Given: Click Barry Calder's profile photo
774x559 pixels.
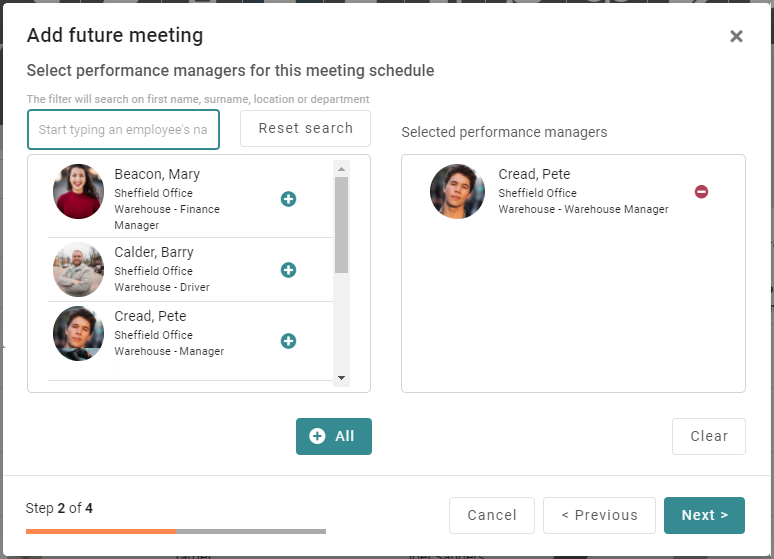Looking at the screenshot, I should [x=78, y=270].
